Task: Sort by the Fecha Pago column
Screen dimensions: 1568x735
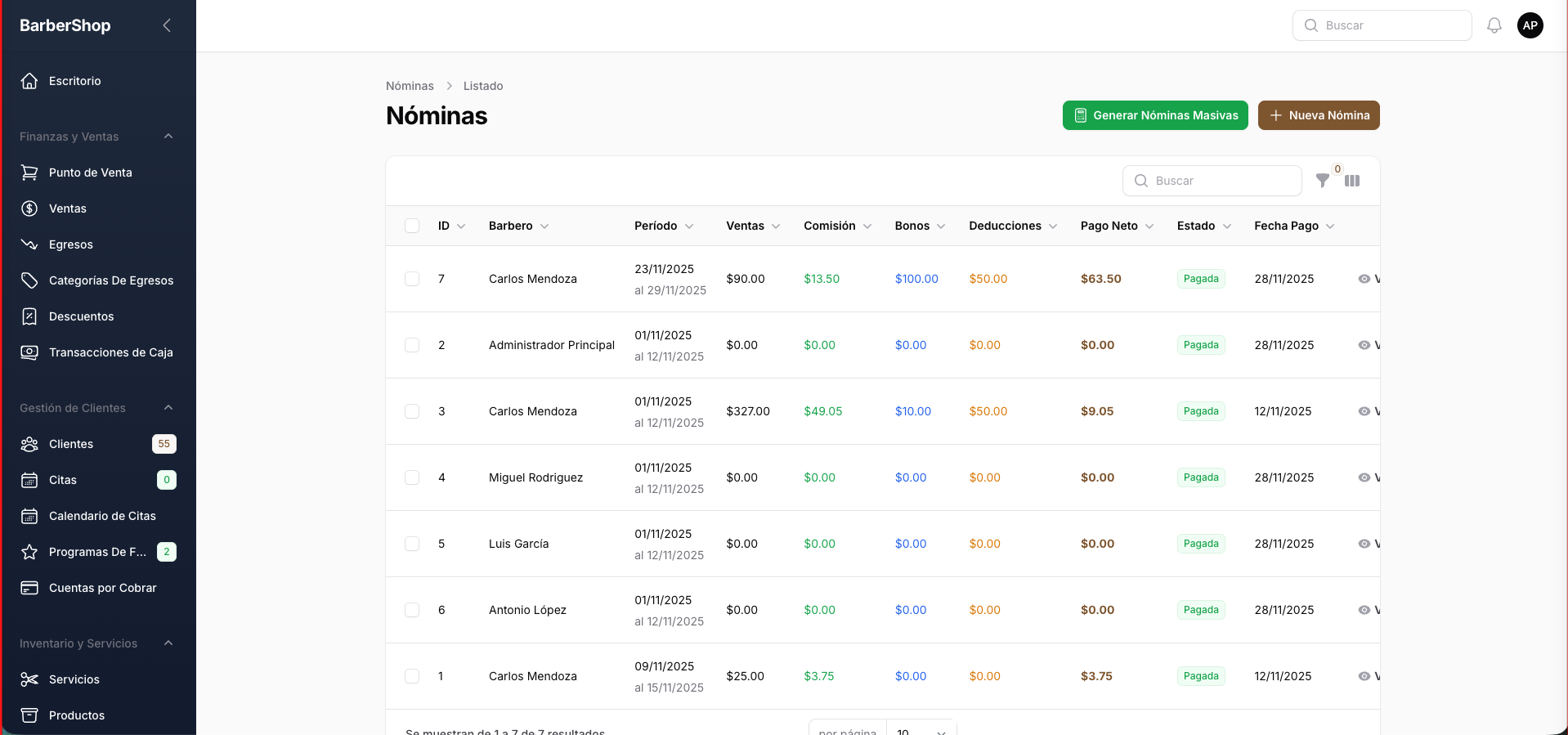Action: [1294, 226]
